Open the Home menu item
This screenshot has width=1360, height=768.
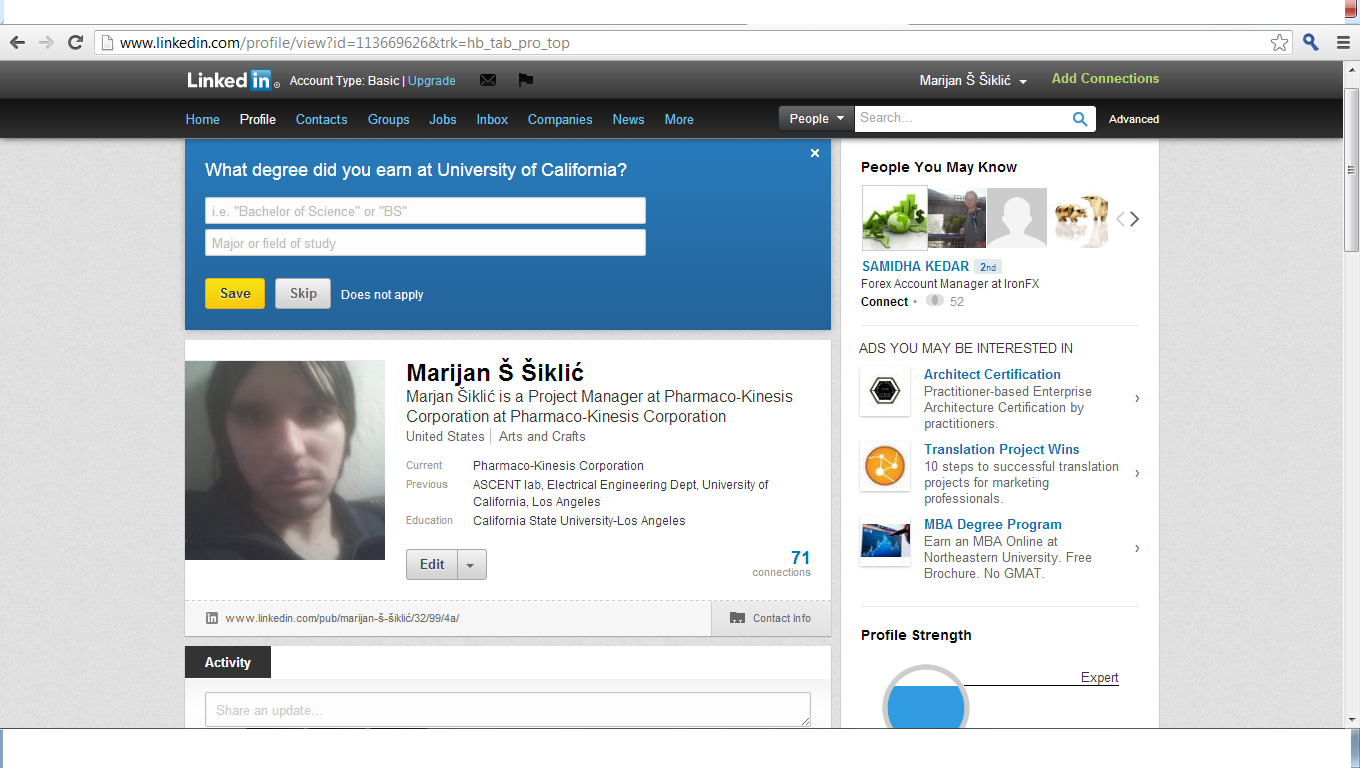click(x=202, y=119)
